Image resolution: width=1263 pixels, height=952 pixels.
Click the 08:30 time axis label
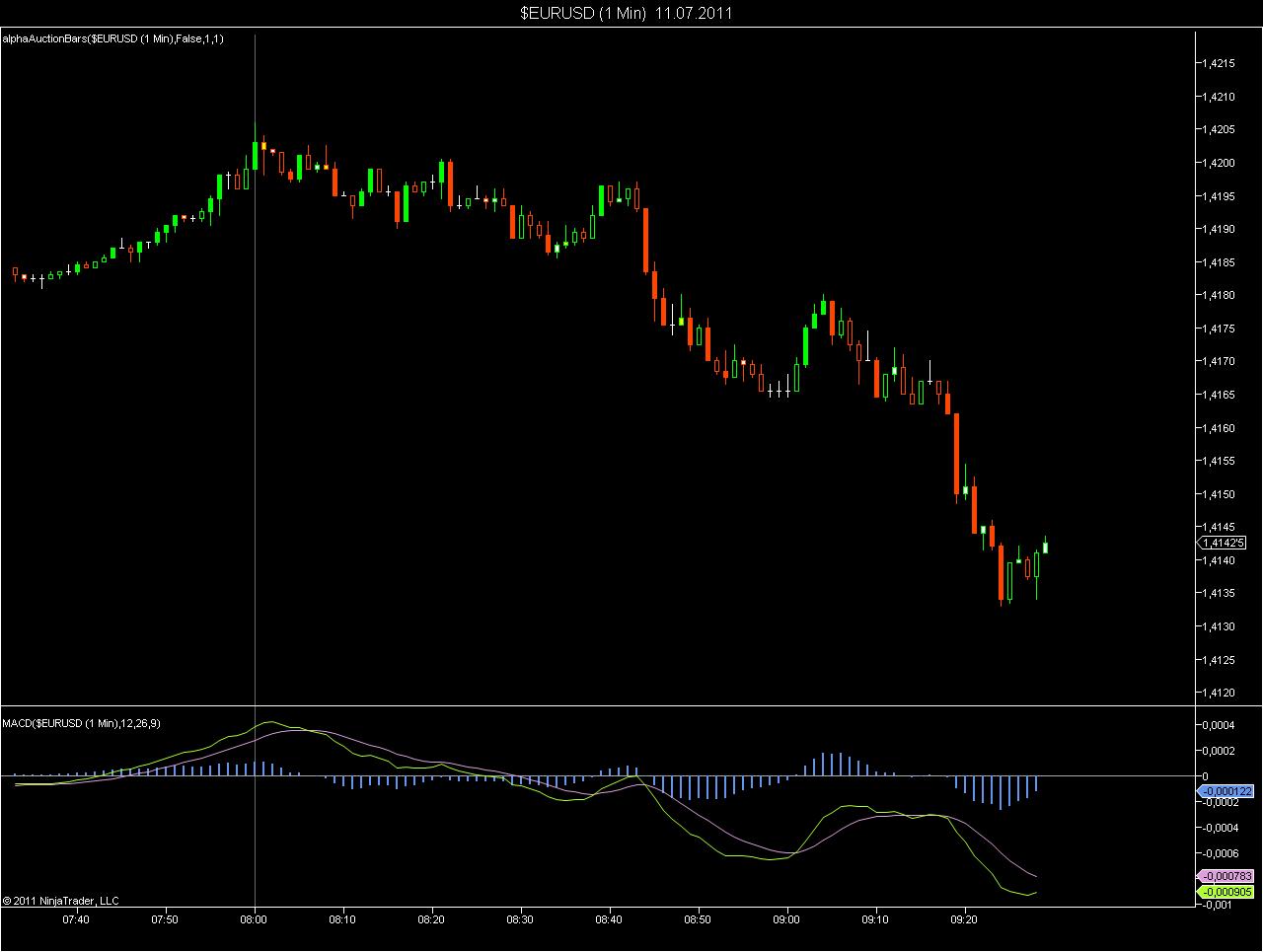[x=520, y=919]
